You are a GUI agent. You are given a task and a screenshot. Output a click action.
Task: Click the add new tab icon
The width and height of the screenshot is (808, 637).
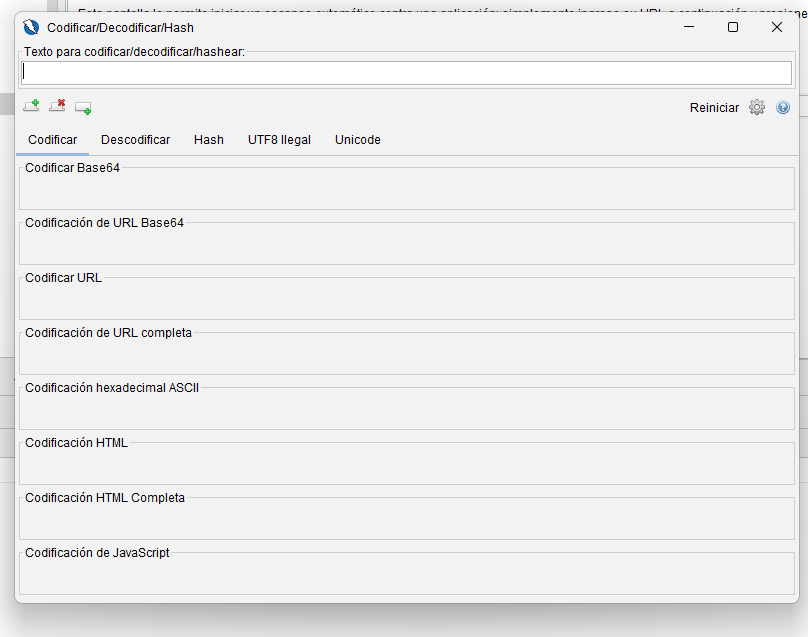(31, 106)
